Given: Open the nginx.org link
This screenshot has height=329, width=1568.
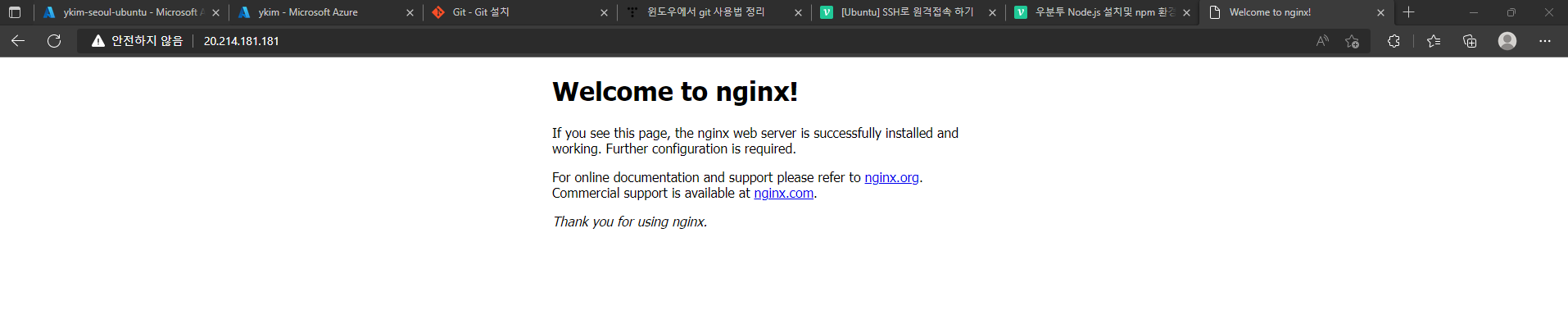Looking at the screenshot, I should [891, 177].
